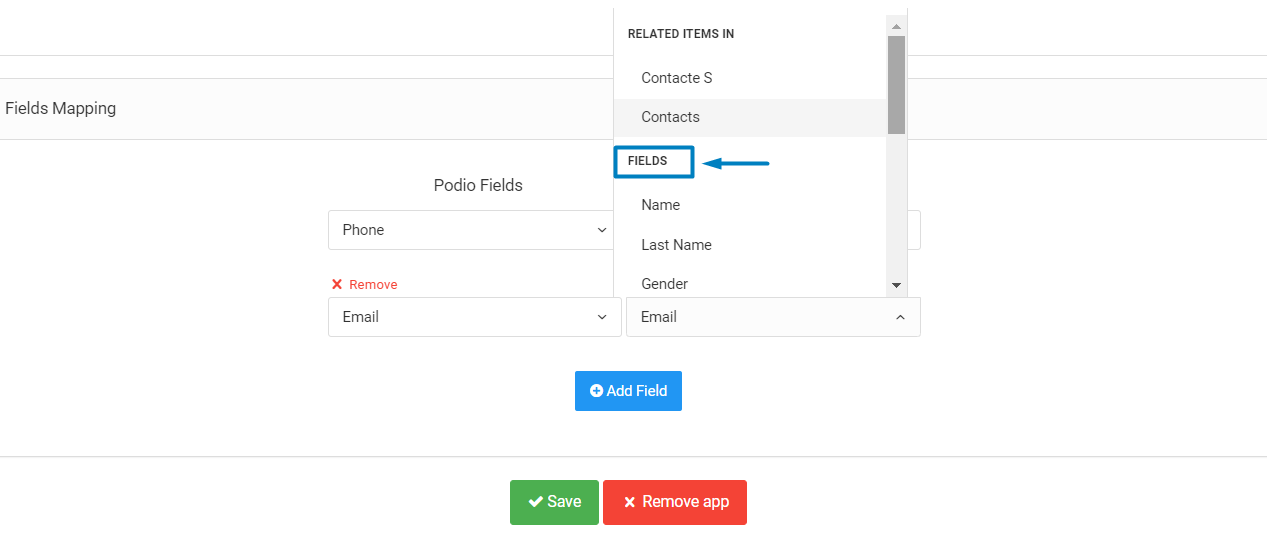Screen dimensions: 1267x540
Task: Click the plus icon on Add Field
Action: (597, 391)
